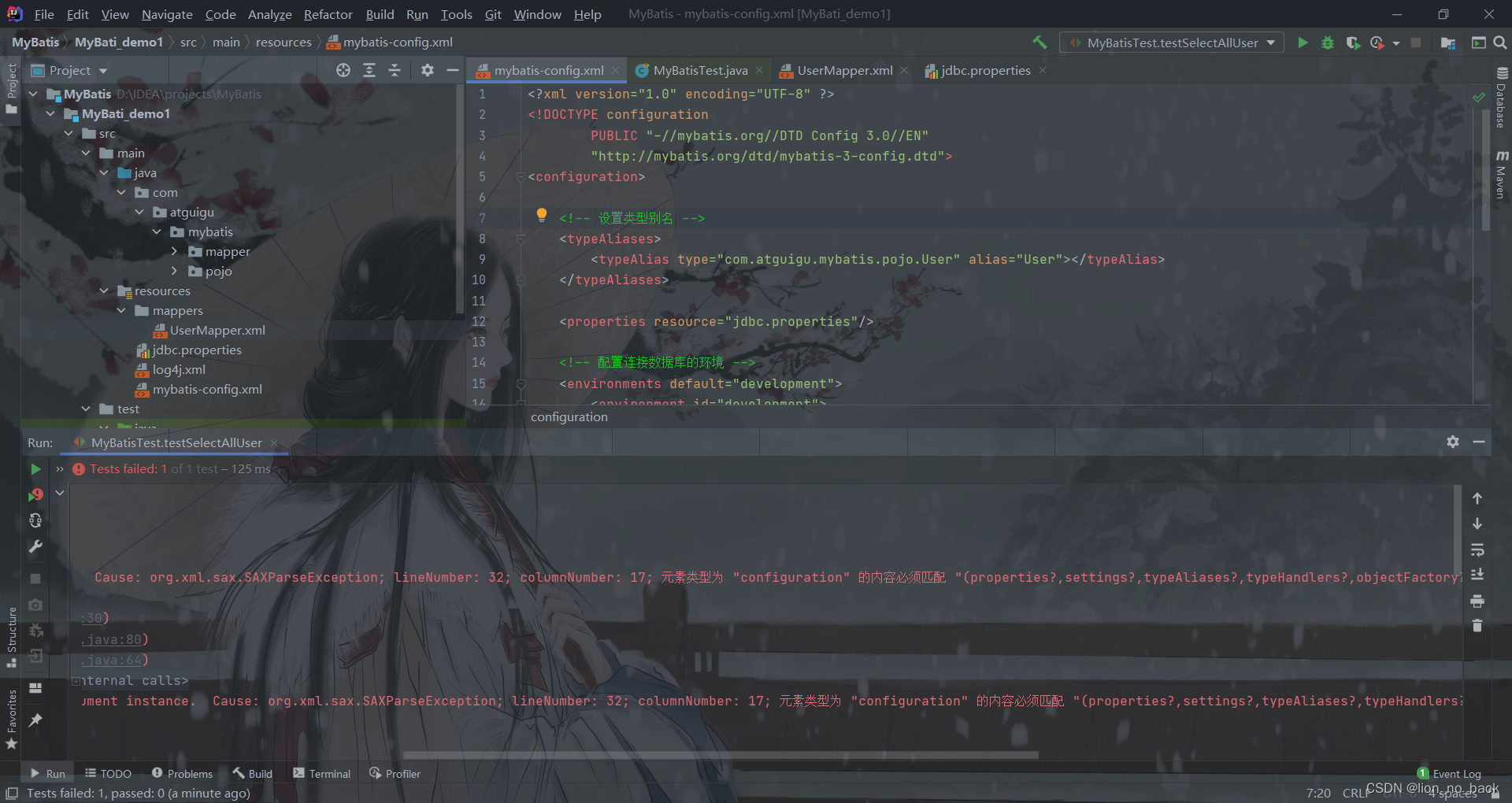Rerun test with green play in Run panel

coord(35,469)
